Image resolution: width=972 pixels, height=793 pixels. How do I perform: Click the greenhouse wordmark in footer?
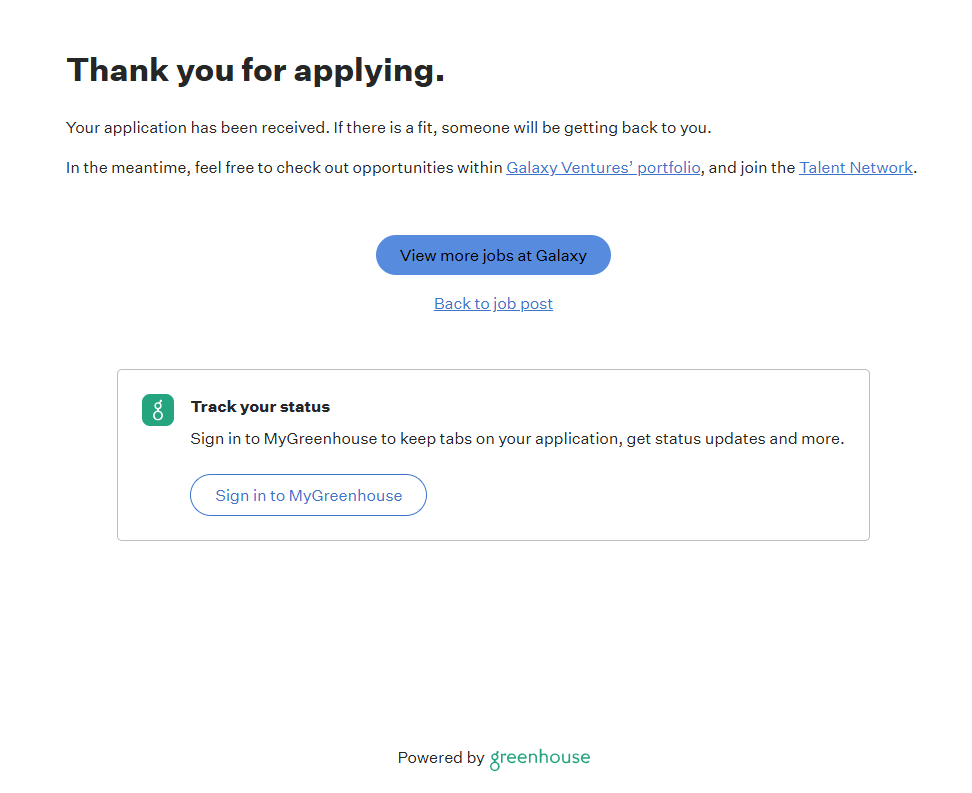(x=540, y=758)
